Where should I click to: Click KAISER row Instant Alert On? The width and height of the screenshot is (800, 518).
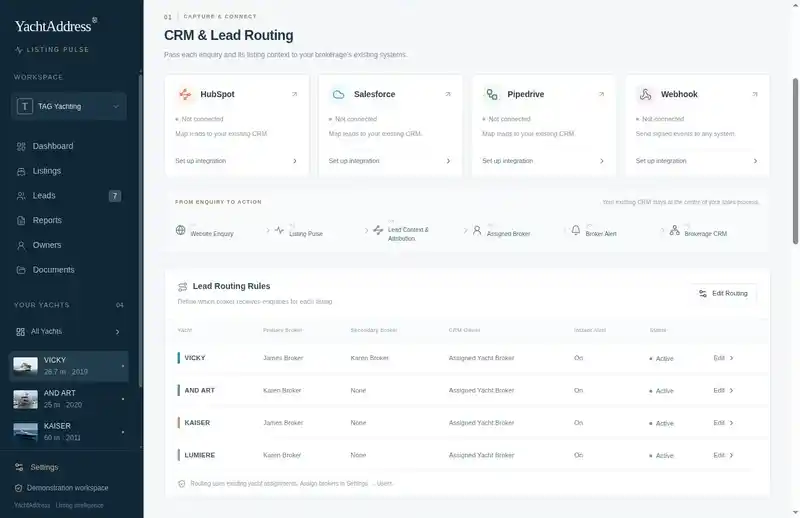578,423
